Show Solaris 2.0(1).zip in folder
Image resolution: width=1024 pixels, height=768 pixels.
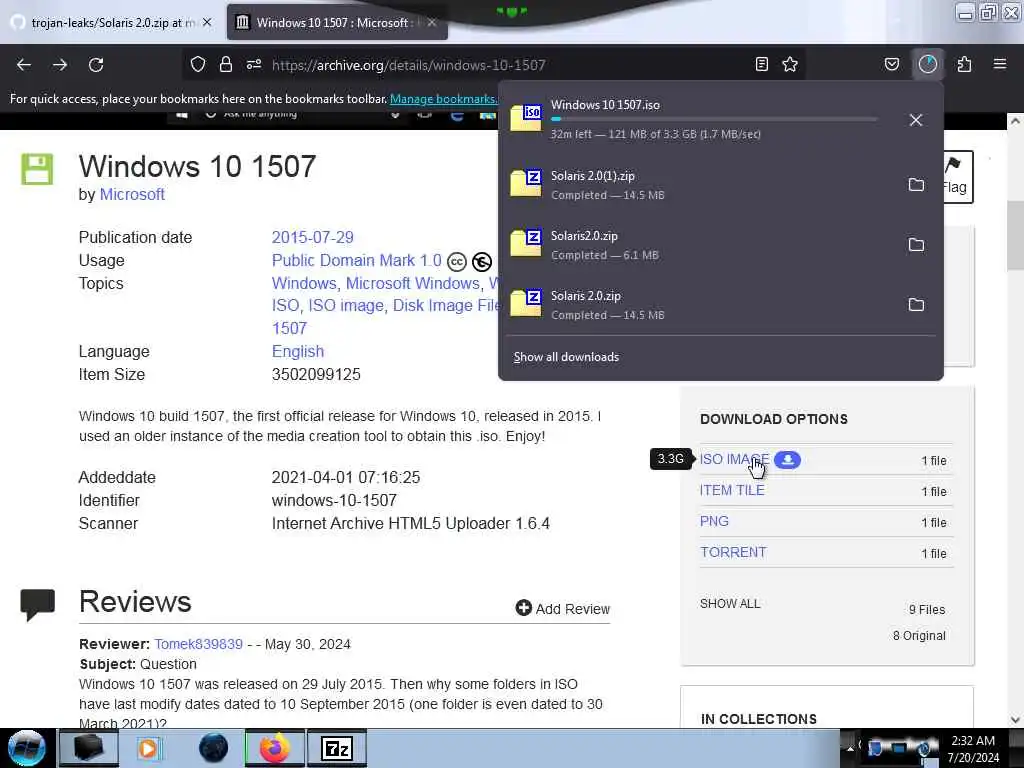[x=916, y=185]
